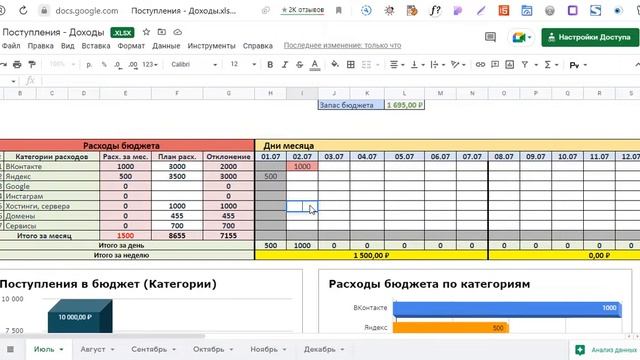The image size is (640, 360).
Task: Open the Инструменты menu
Action: coord(211,46)
